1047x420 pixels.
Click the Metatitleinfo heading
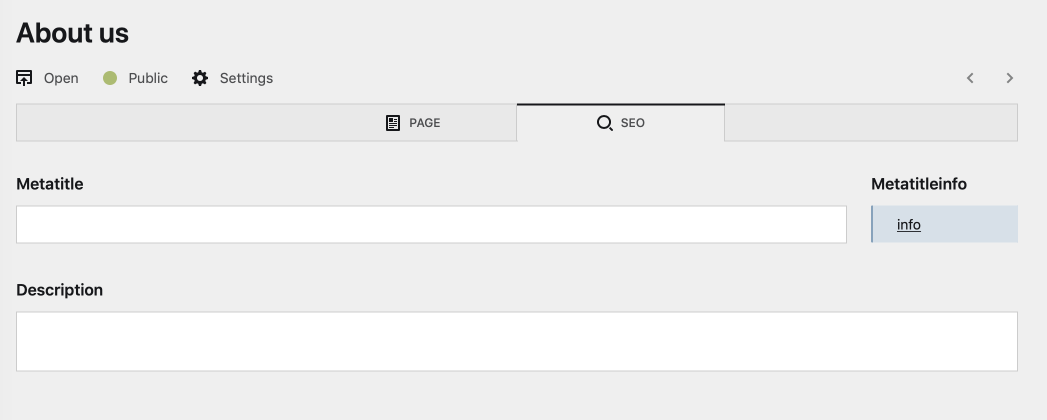(x=919, y=184)
